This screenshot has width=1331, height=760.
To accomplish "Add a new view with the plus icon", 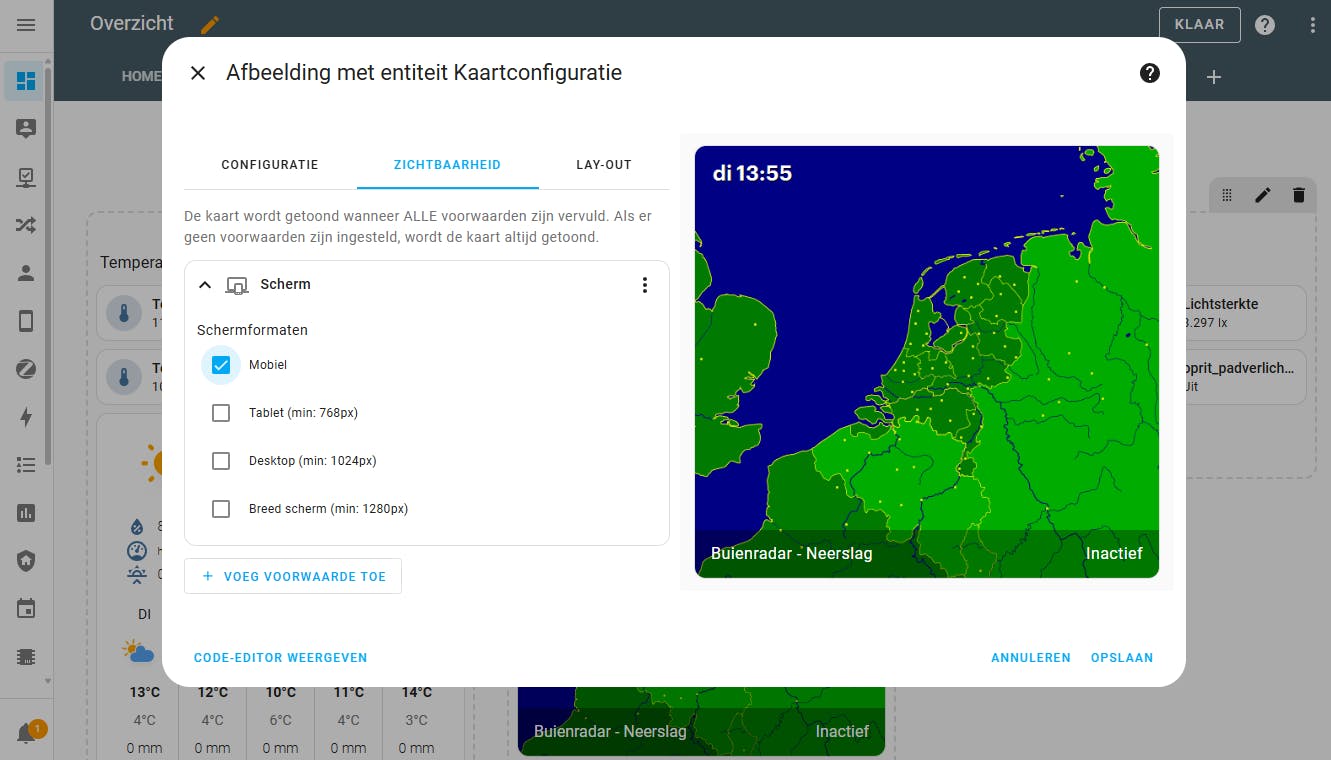I will coord(1214,77).
